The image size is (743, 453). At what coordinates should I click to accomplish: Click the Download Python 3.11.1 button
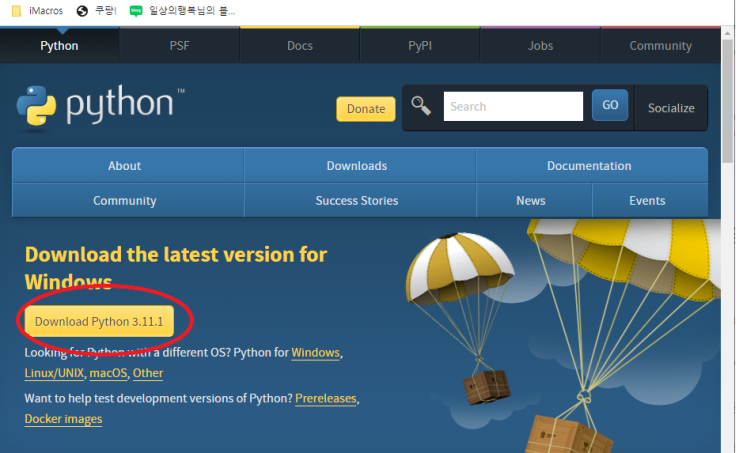click(98, 321)
